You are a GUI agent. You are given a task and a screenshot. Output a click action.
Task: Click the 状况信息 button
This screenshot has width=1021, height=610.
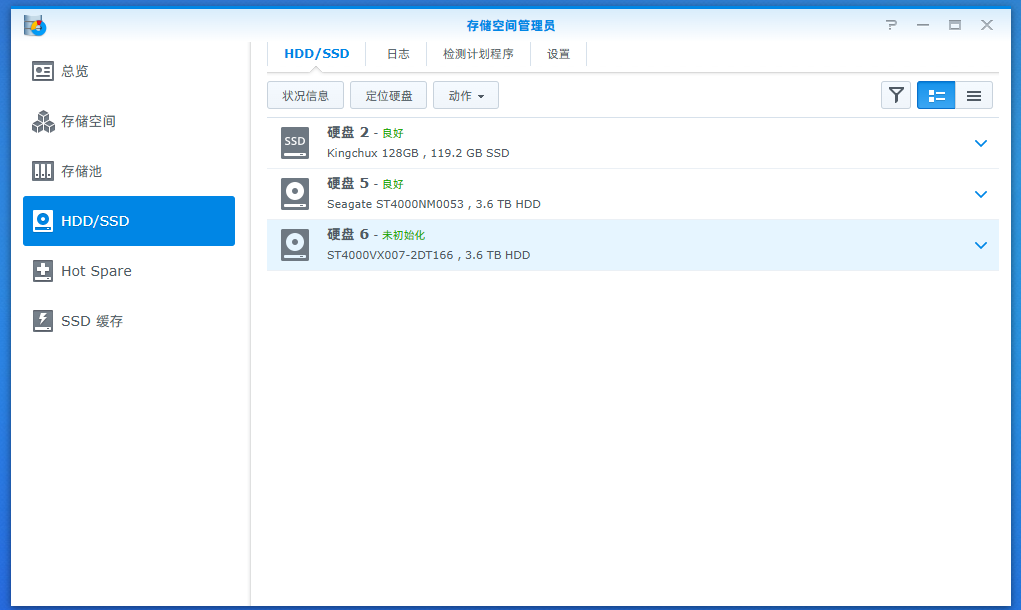(x=306, y=96)
